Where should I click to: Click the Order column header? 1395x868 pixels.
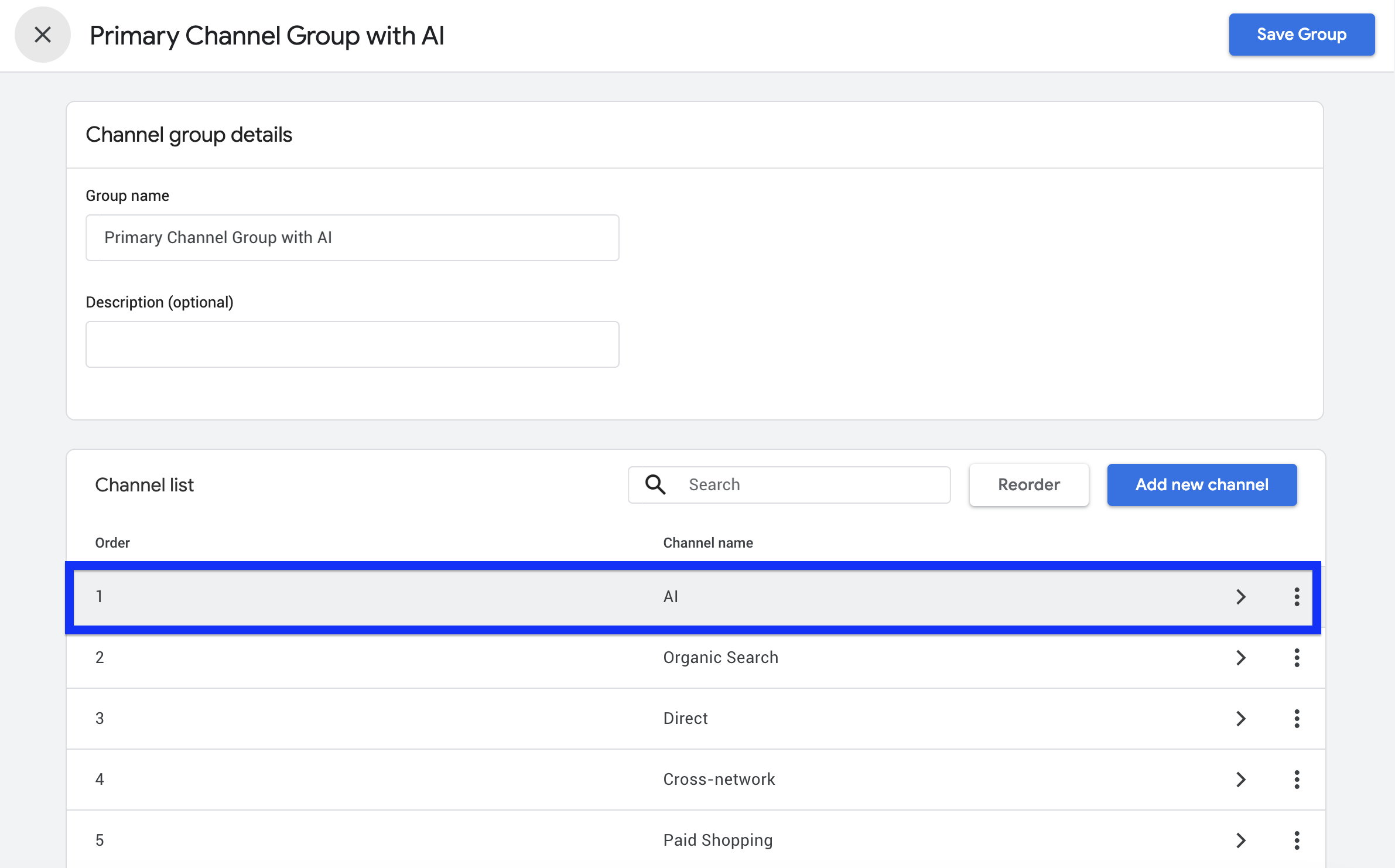point(112,542)
